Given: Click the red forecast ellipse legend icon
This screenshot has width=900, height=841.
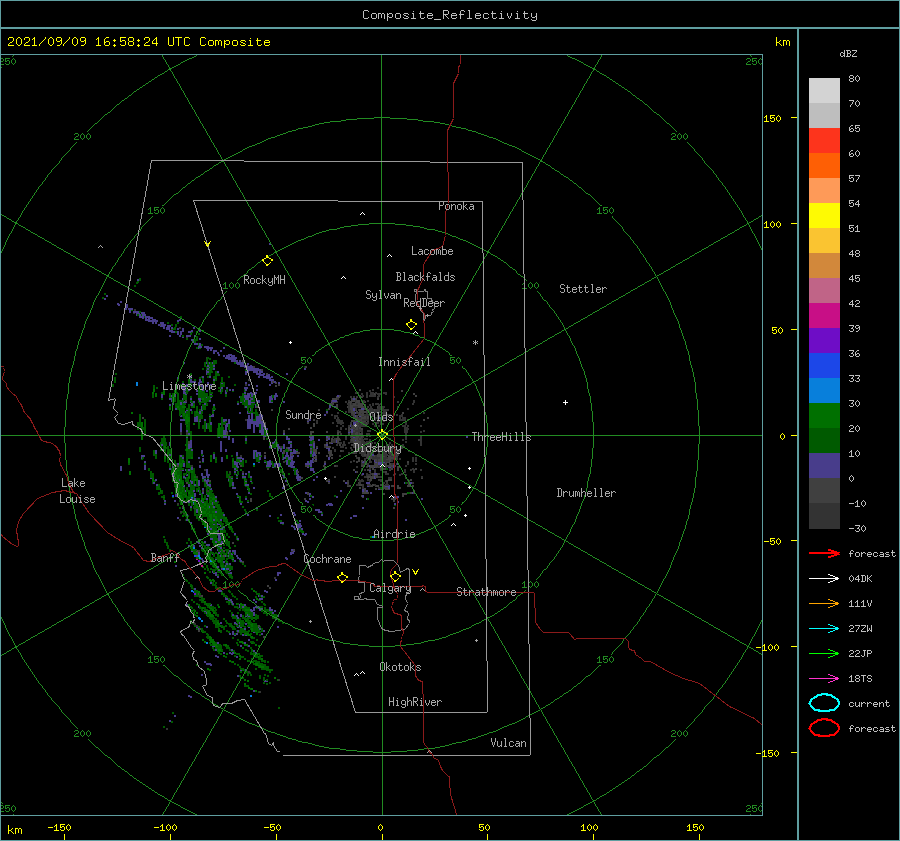Looking at the screenshot, I should (x=824, y=728).
